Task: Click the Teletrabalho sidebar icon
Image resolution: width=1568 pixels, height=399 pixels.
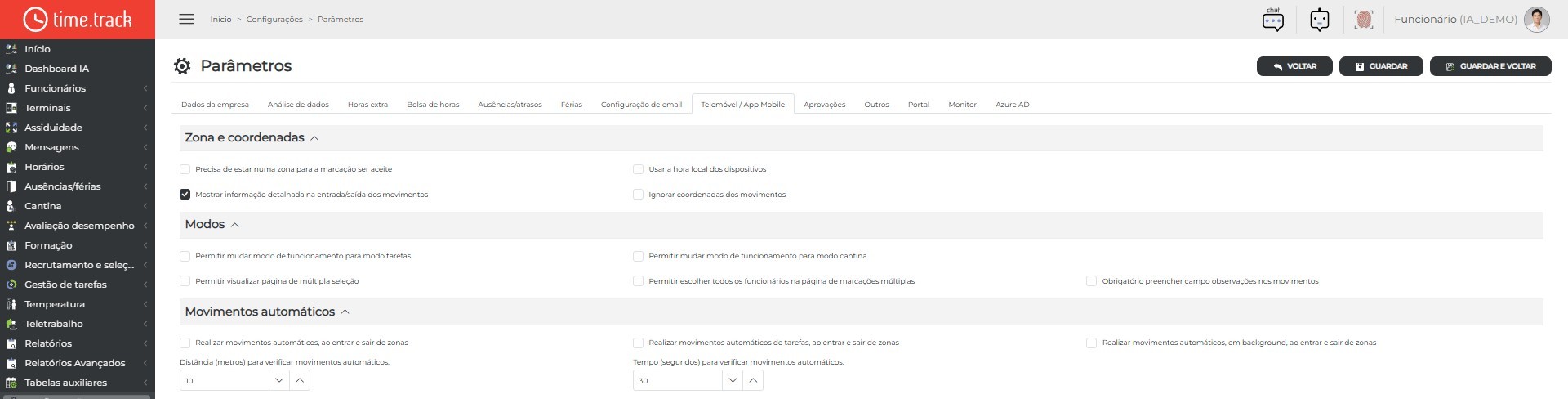Action: pyautogui.click(x=11, y=324)
